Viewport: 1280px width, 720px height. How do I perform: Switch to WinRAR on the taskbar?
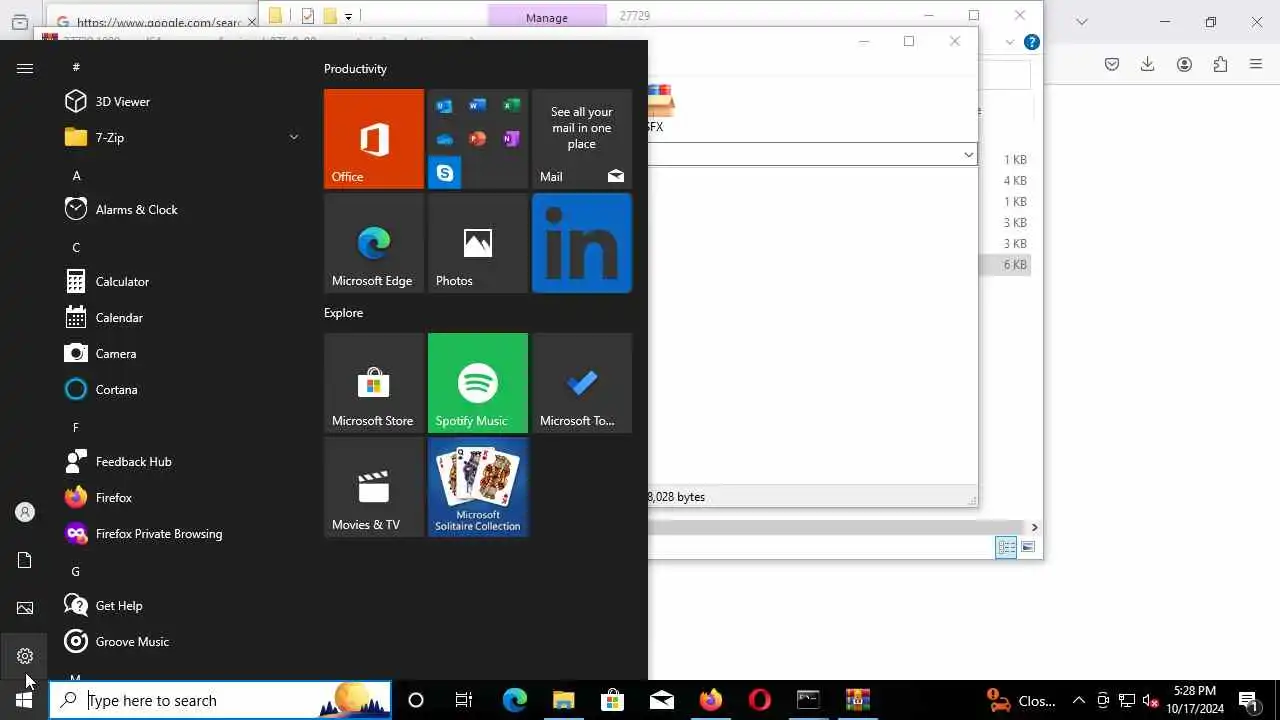857,700
